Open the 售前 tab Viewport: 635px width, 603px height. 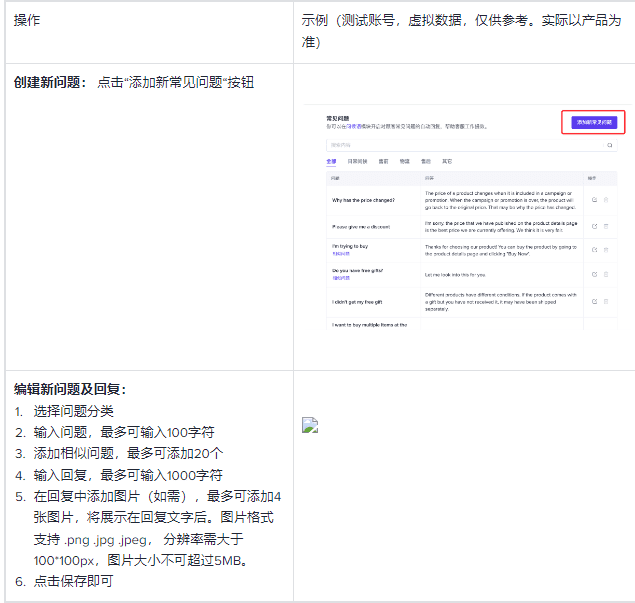click(x=383, y=161)
